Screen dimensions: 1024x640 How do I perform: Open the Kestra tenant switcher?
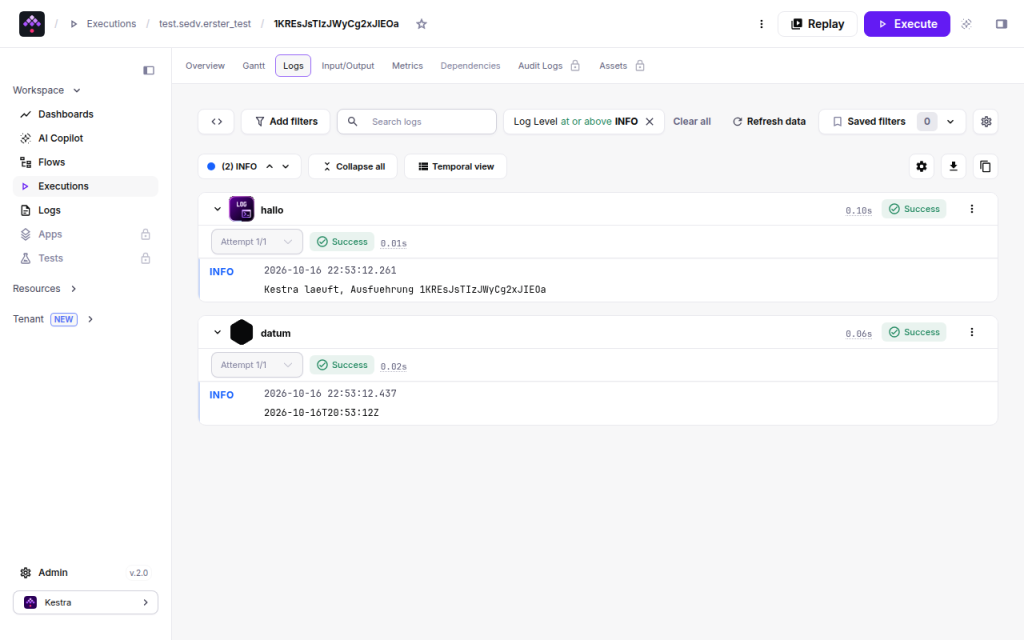click(x=86, y=603)
